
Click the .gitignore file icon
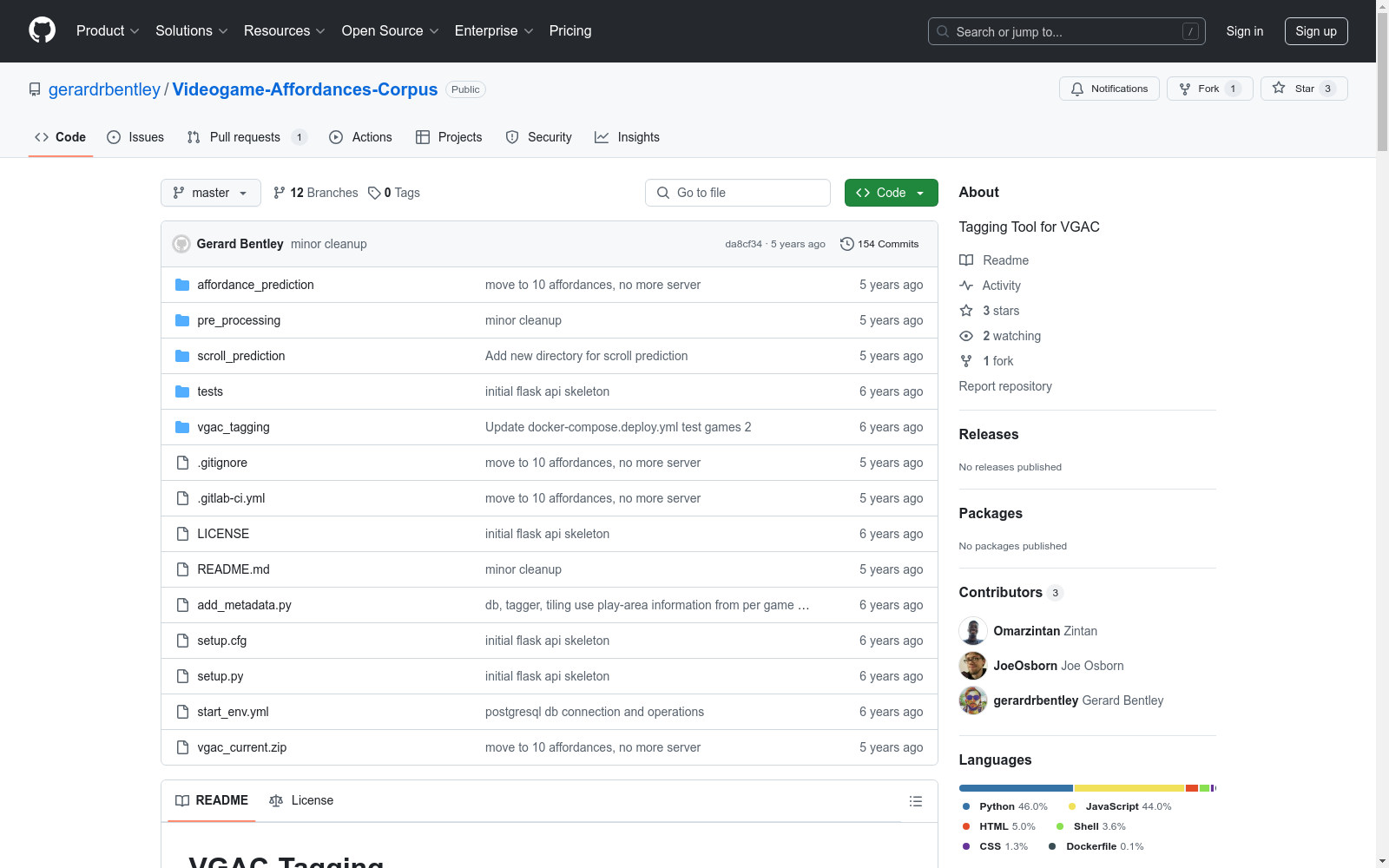pyautogui.click(x=182, y=463)
